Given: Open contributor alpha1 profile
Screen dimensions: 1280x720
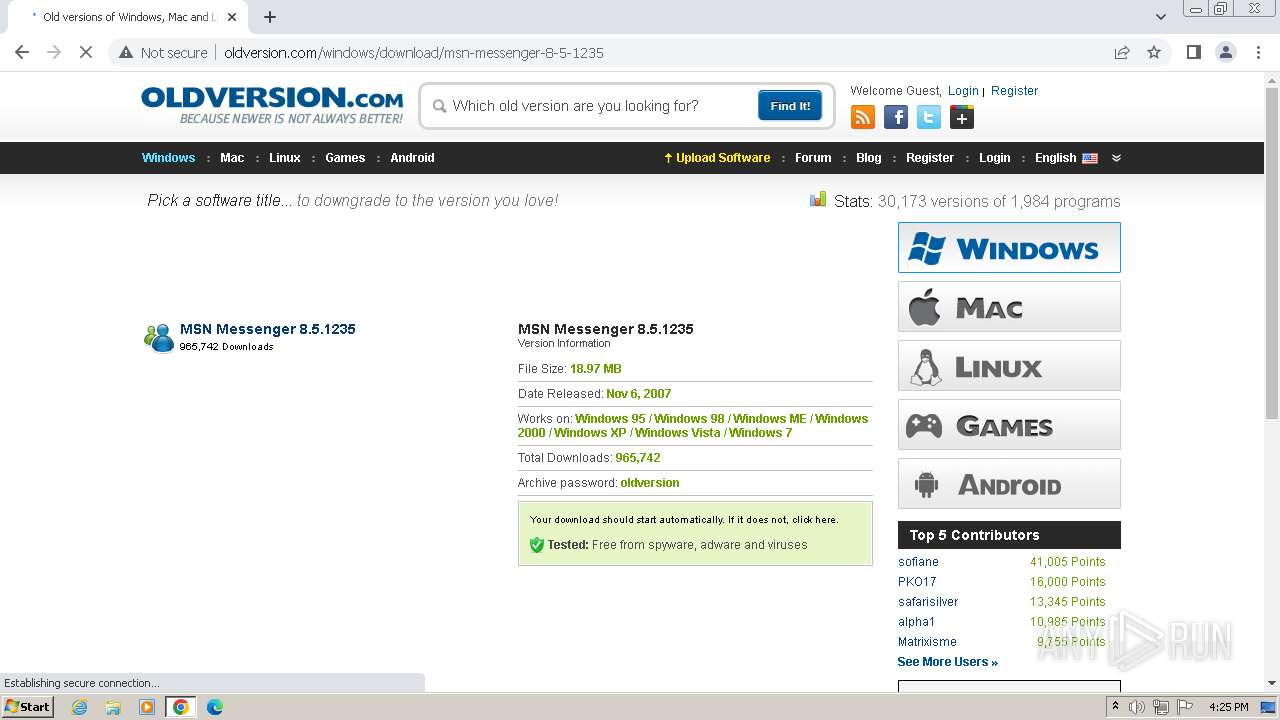Looking at the screenshot, I should click(x=916, y=622).
